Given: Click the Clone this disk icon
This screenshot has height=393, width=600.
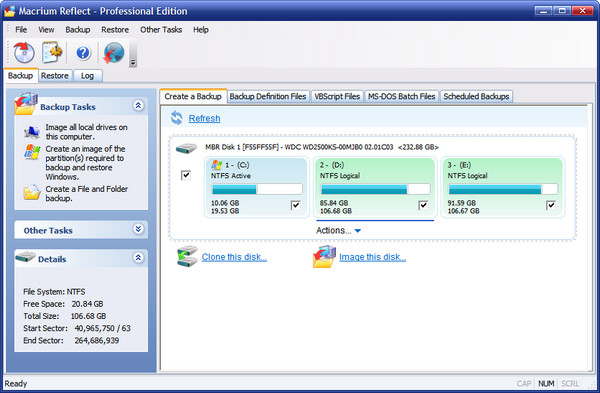Looking at the screenshot, I should tap(187, 256).
